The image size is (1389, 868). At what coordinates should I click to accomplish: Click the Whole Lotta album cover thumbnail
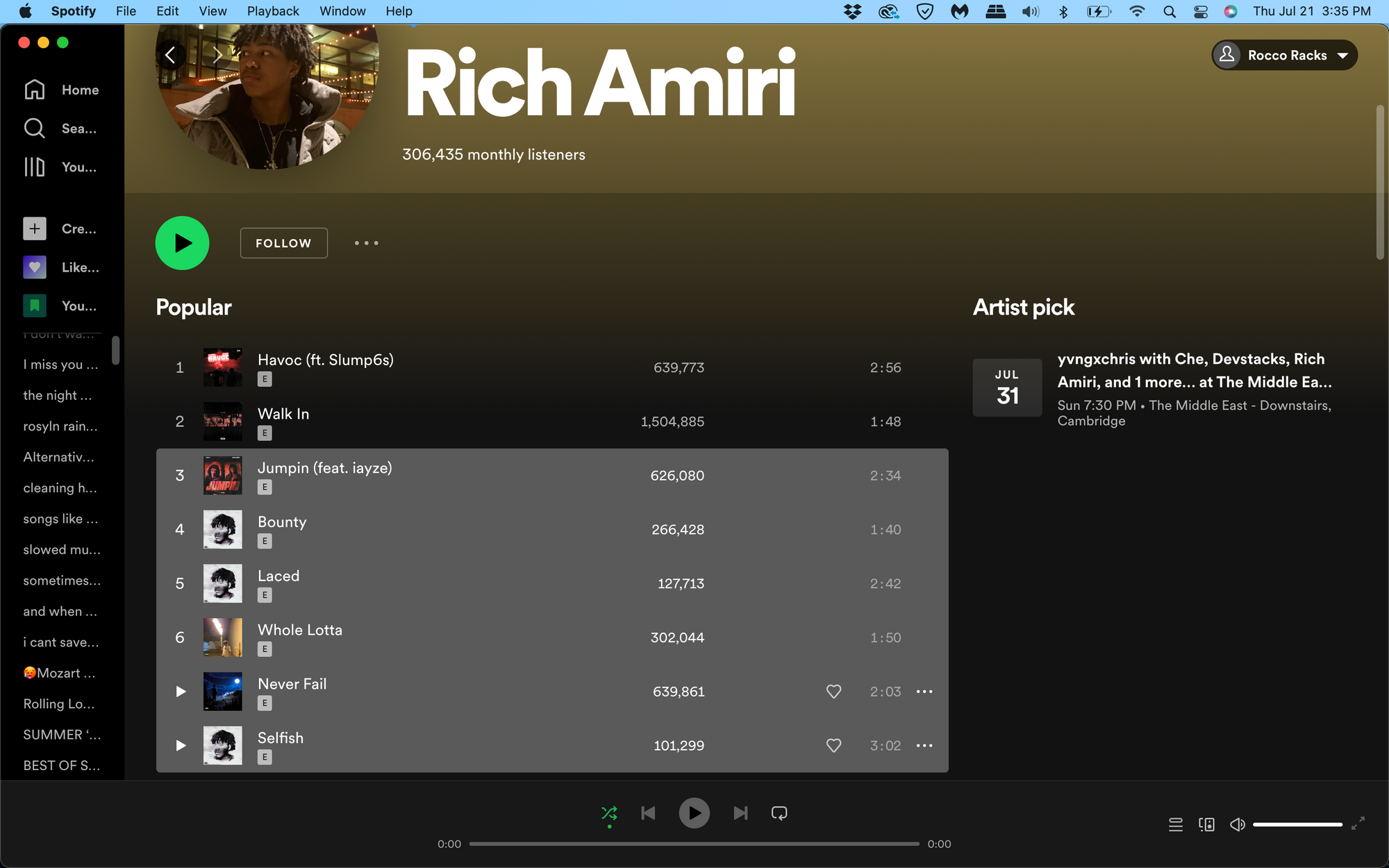pos(223,637)
